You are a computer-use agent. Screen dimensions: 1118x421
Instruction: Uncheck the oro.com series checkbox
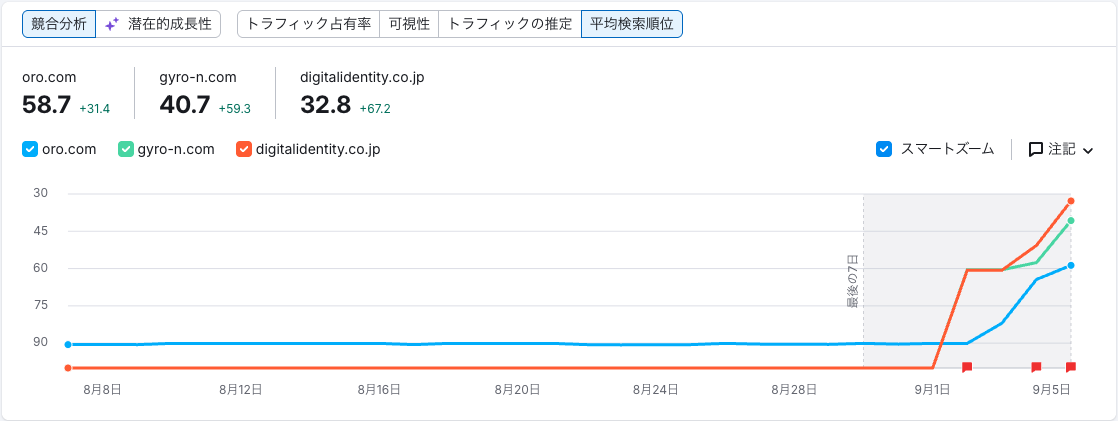tap(30, 150)
